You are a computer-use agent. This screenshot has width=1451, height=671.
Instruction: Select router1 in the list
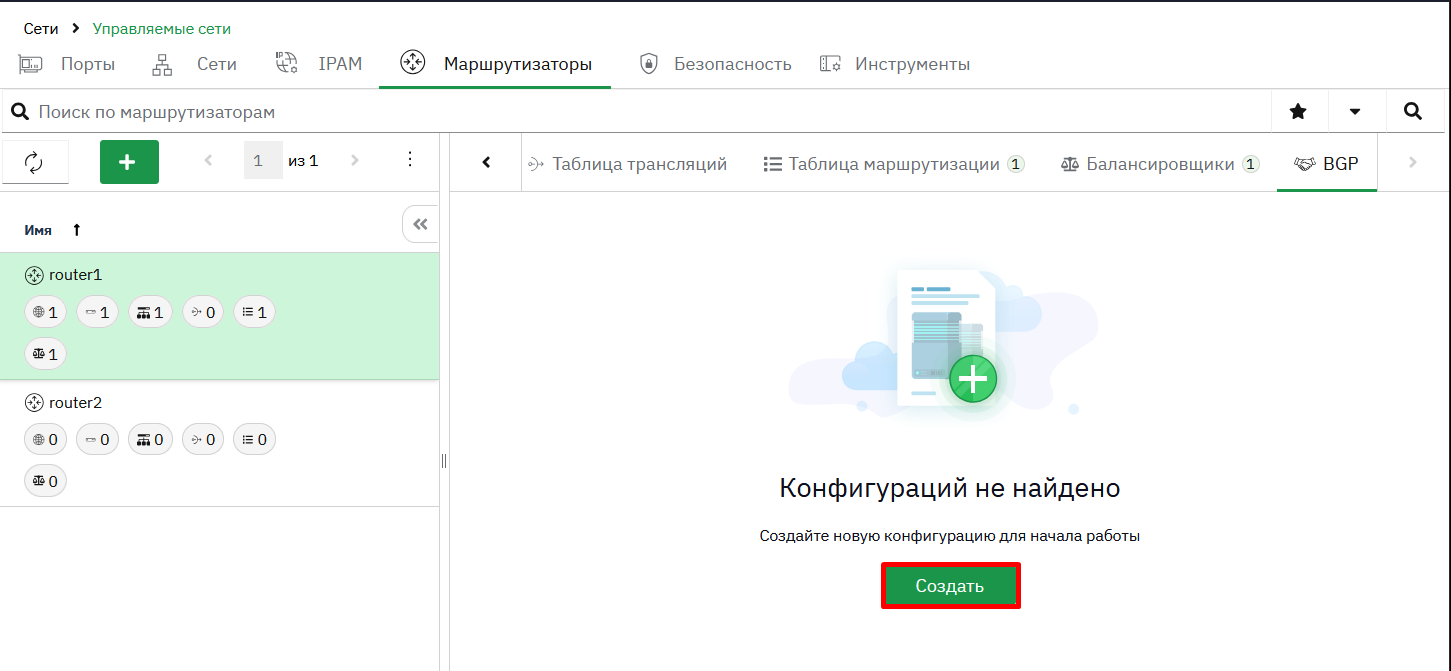coord(219,316)
